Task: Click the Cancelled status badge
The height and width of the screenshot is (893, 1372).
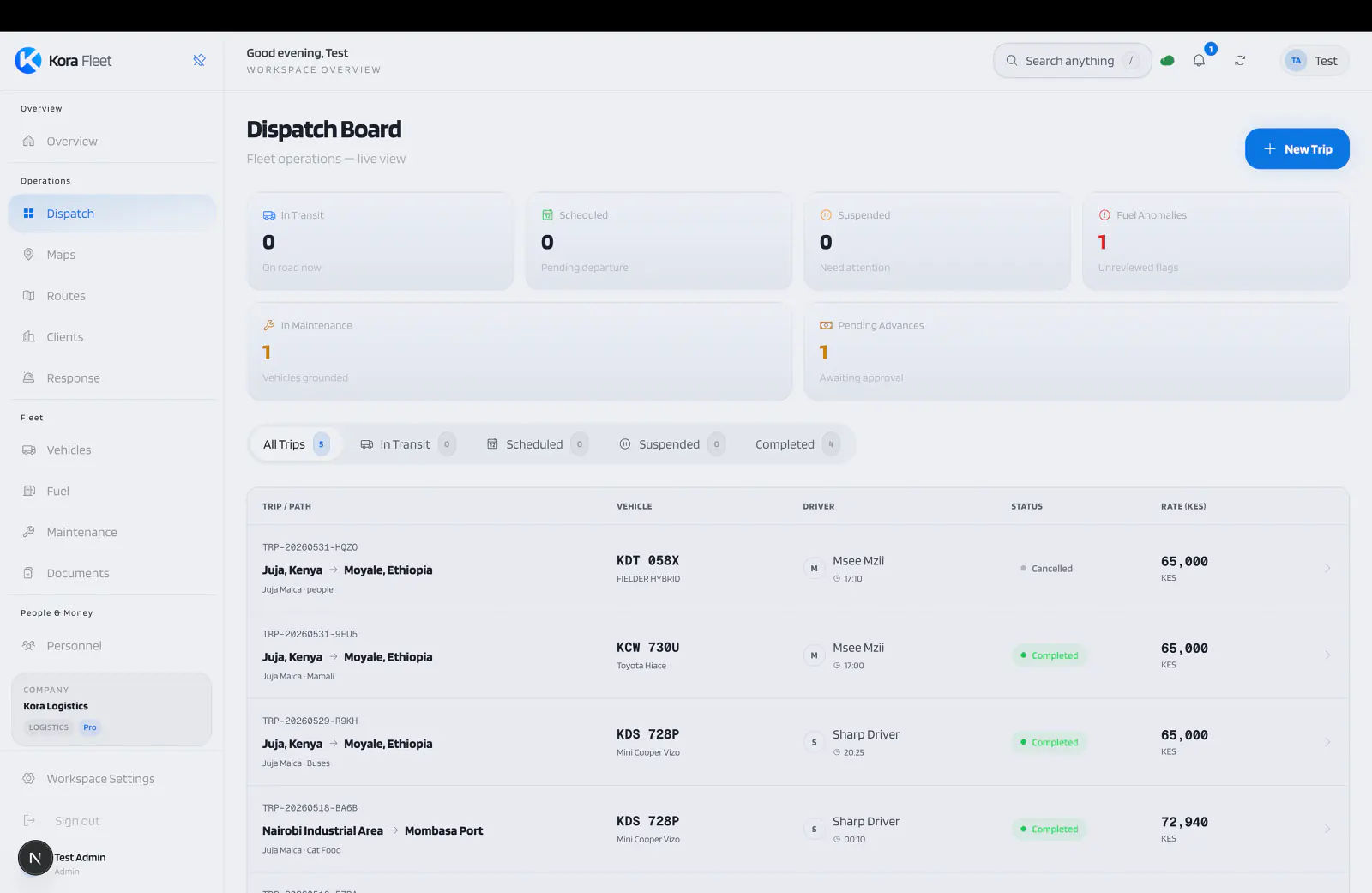Action: pos(1046,569)
